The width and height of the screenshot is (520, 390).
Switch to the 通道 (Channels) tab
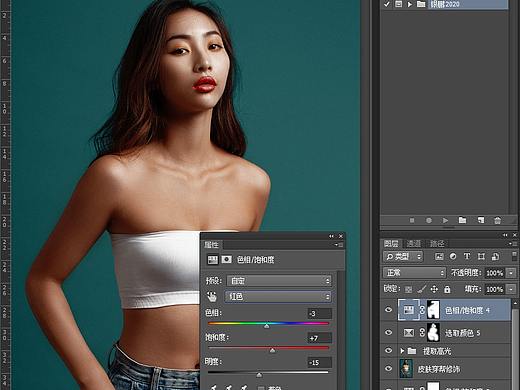click(414, 244)
